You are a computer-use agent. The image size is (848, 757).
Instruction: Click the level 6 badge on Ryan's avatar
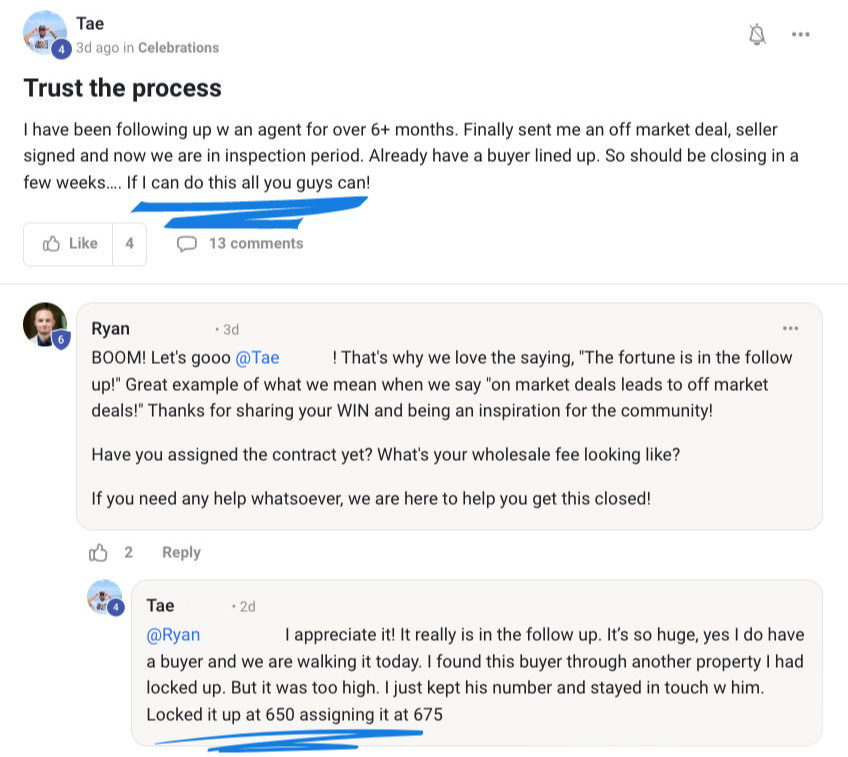point(60,339)
